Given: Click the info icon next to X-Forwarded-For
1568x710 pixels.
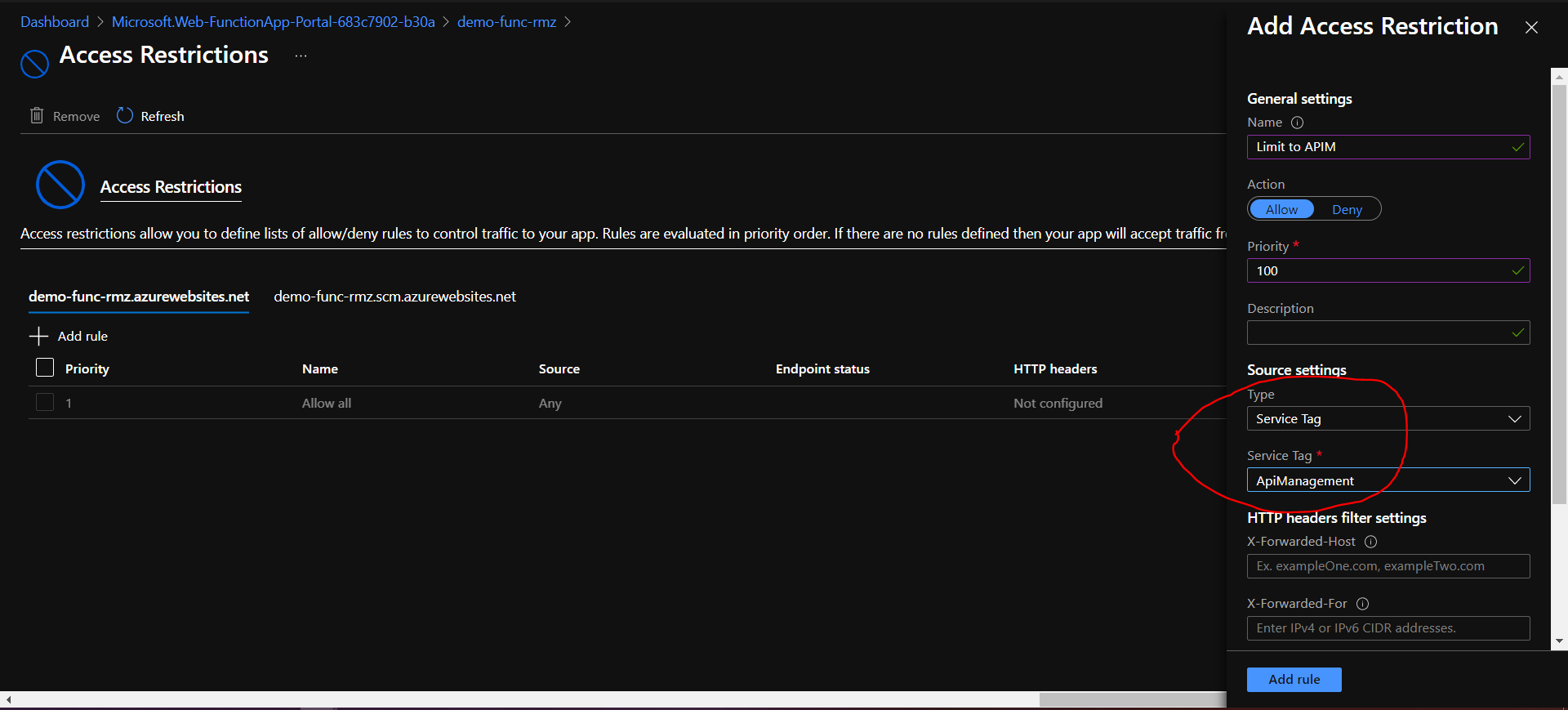Looking at the screenshot, I should [1362, 604].
